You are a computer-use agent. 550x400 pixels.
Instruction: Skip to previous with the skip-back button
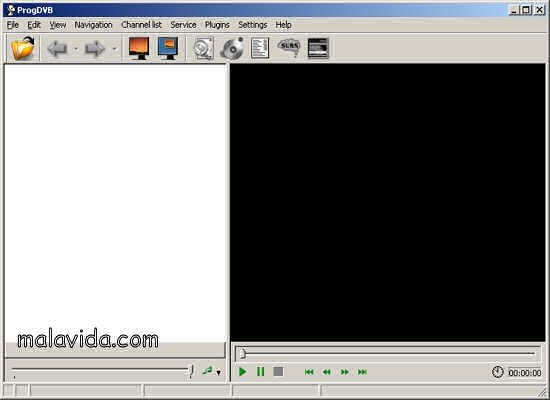click(x=309, y=372)
